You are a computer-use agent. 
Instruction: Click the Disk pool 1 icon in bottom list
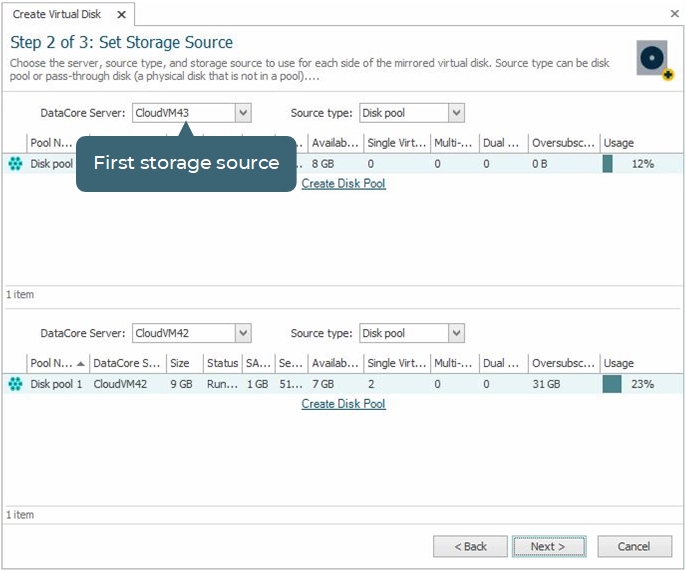[15, 384]
